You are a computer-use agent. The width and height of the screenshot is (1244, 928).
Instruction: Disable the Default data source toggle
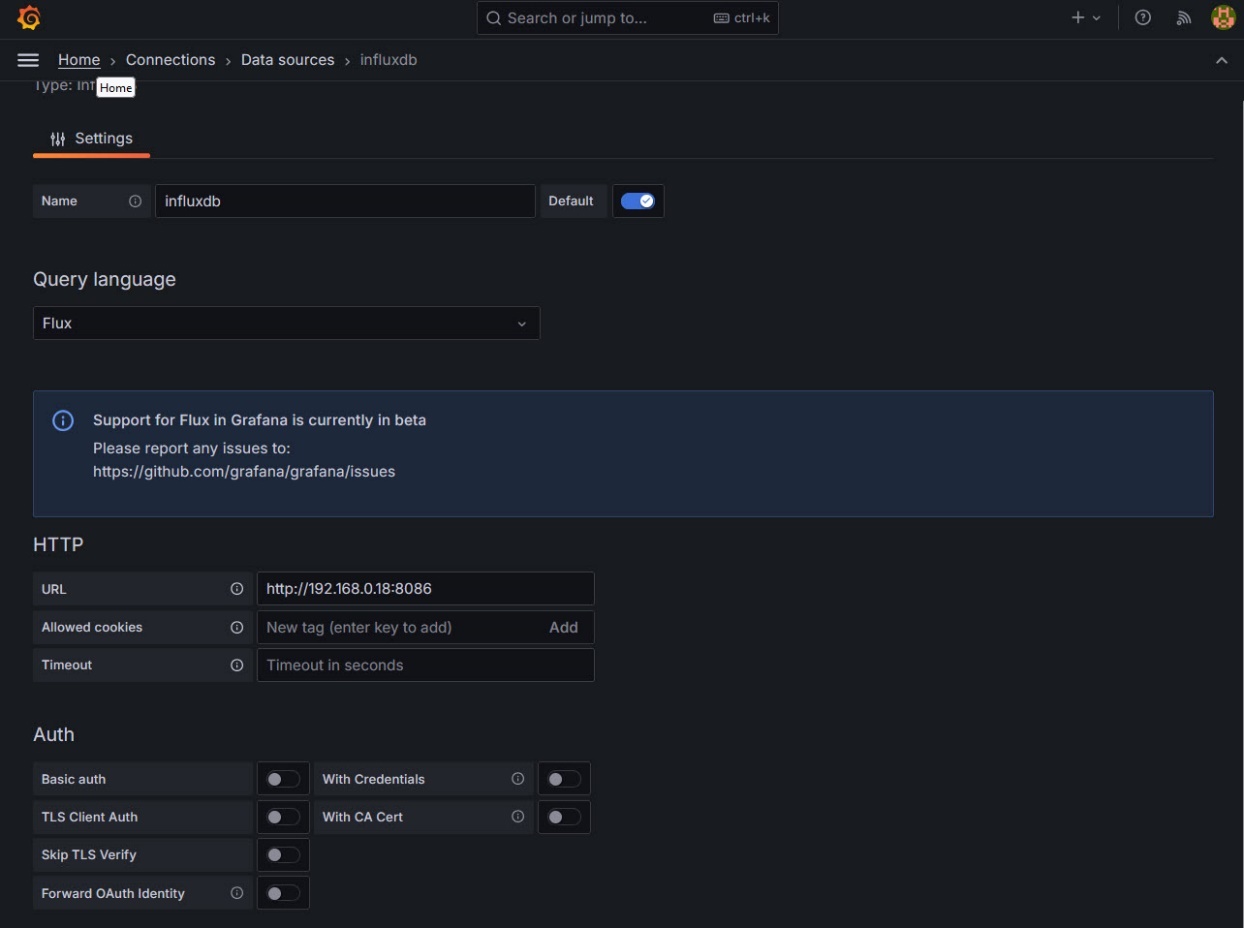coord(638,200)
